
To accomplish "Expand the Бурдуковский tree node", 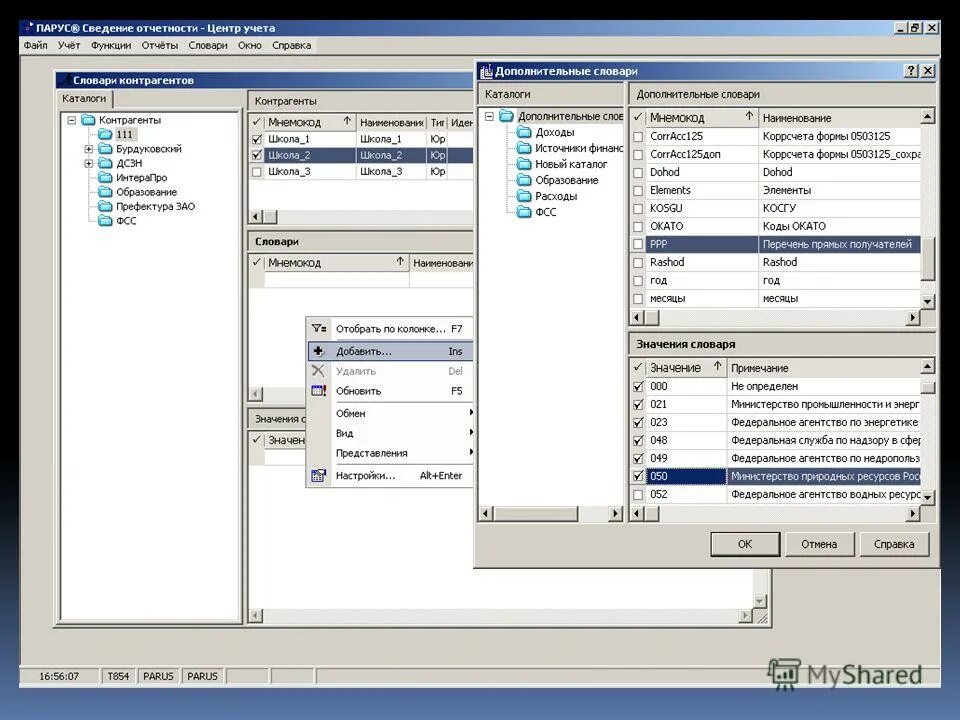I will 89,149.
